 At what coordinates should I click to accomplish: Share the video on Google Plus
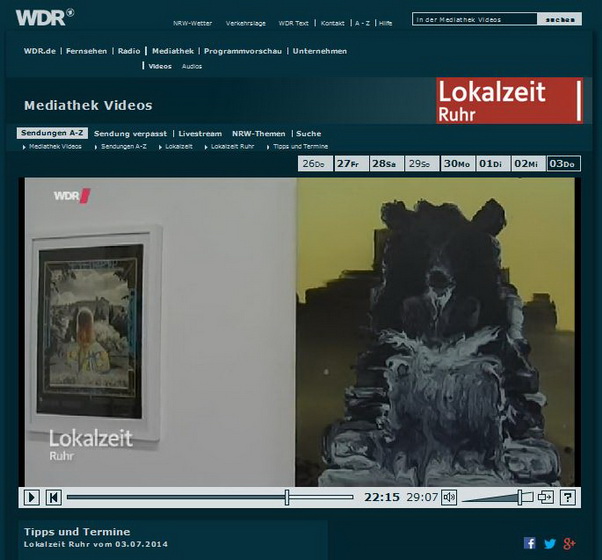(x=570, y=543)
